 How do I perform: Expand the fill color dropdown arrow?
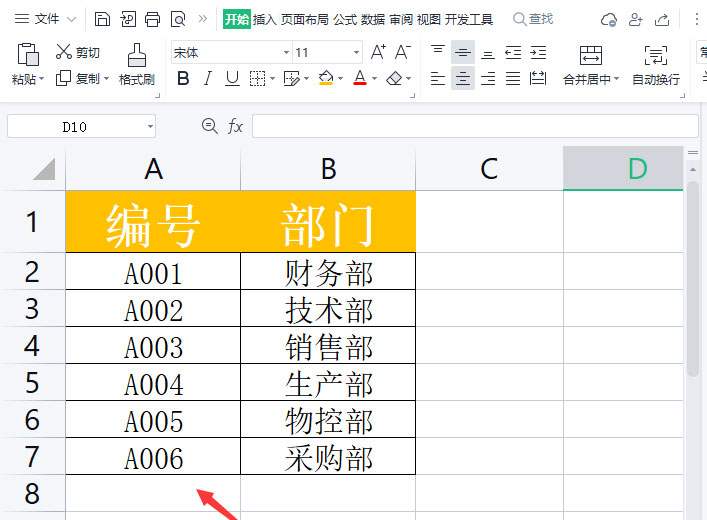[x=340, y=78]
